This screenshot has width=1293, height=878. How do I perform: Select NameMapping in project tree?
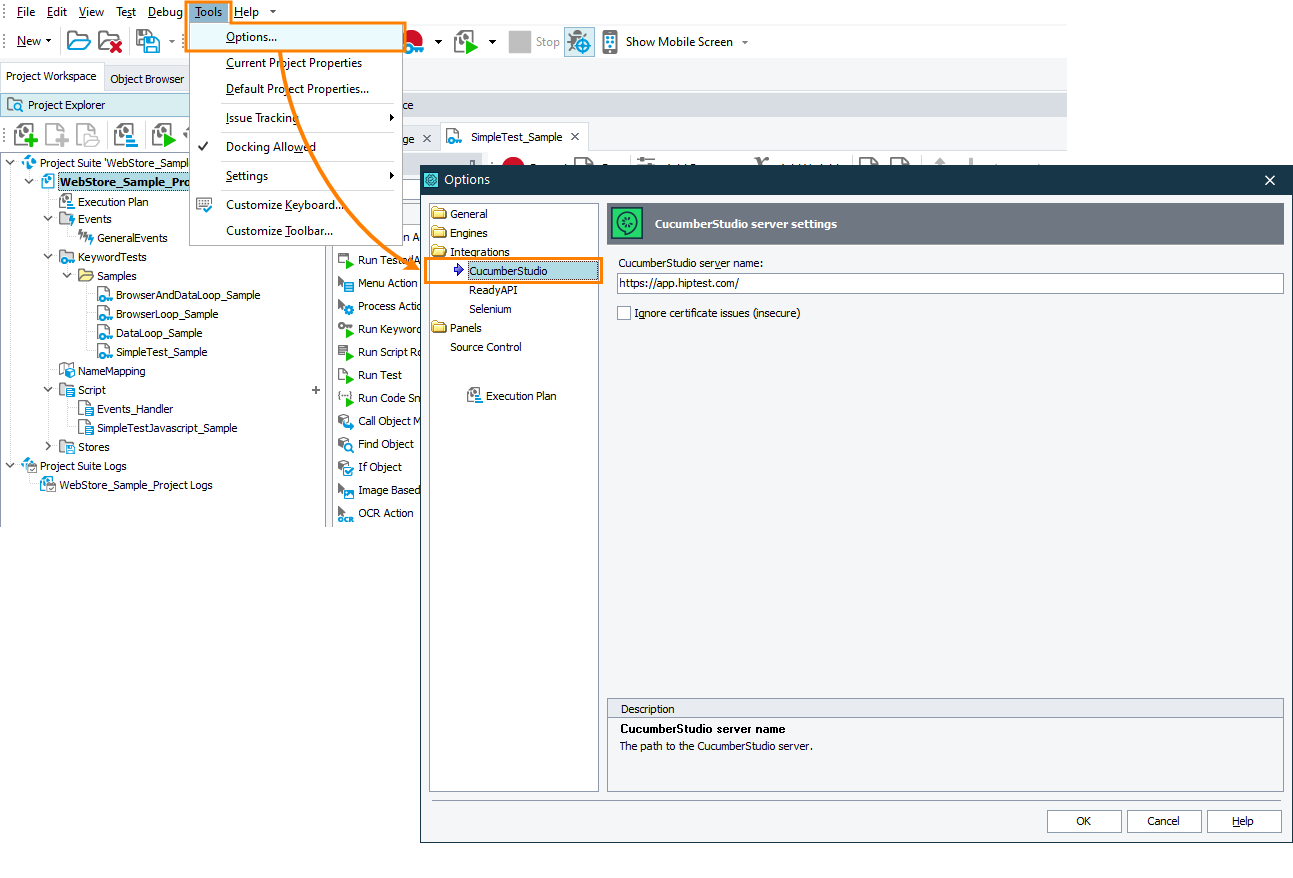[x=112, y=371]
